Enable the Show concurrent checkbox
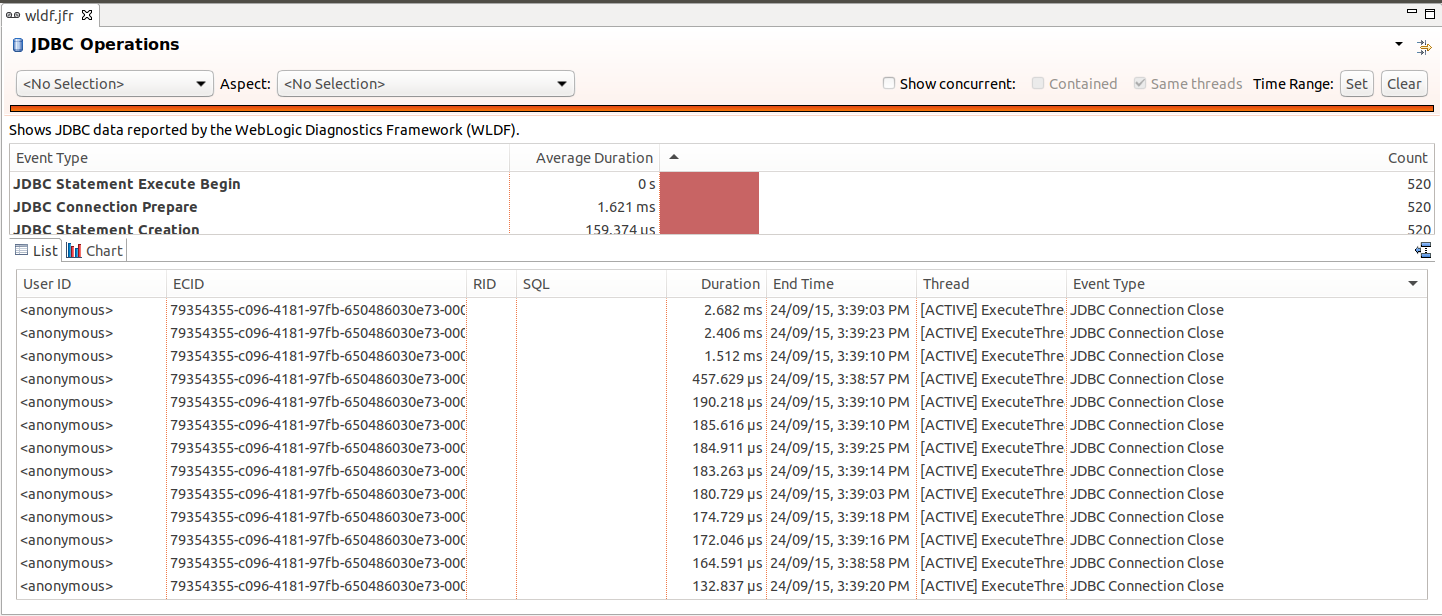1442x616 pixels. coord(889,84)
